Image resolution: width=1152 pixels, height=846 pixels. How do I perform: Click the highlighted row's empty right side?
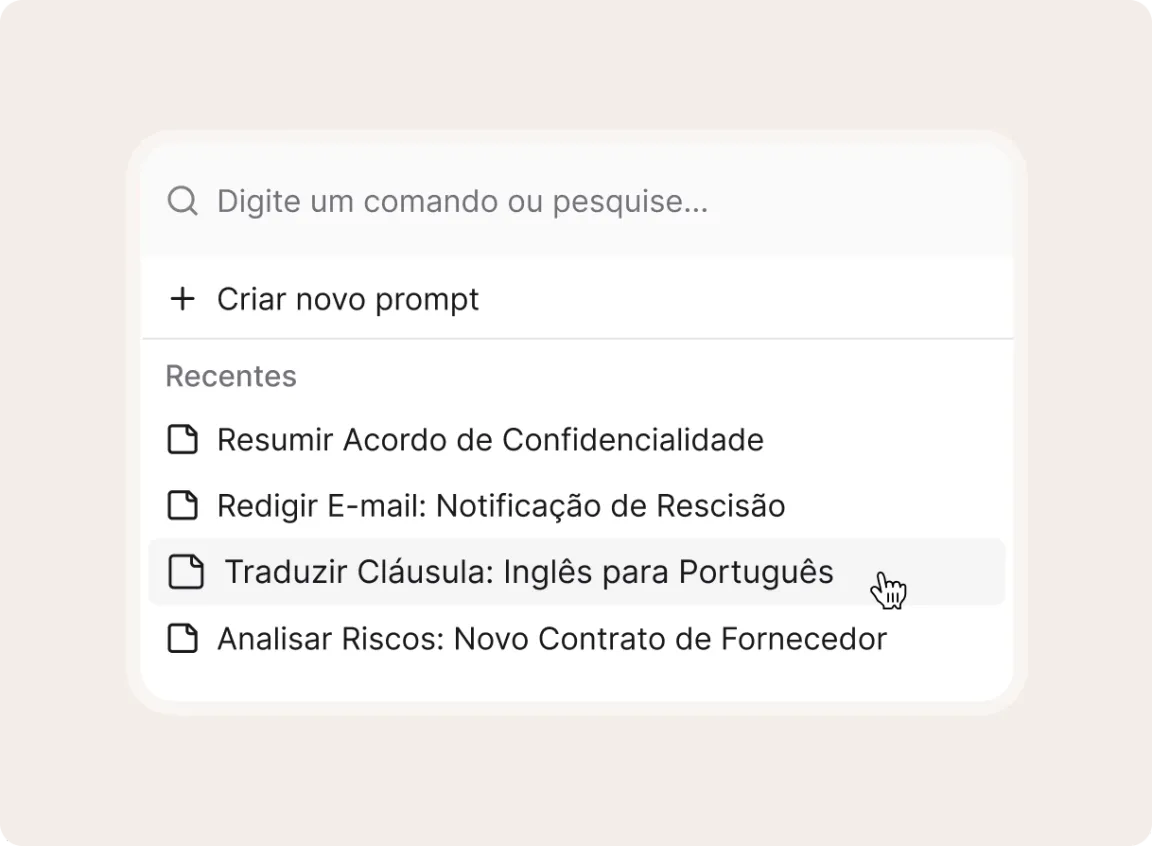click(x=955, y=572)
